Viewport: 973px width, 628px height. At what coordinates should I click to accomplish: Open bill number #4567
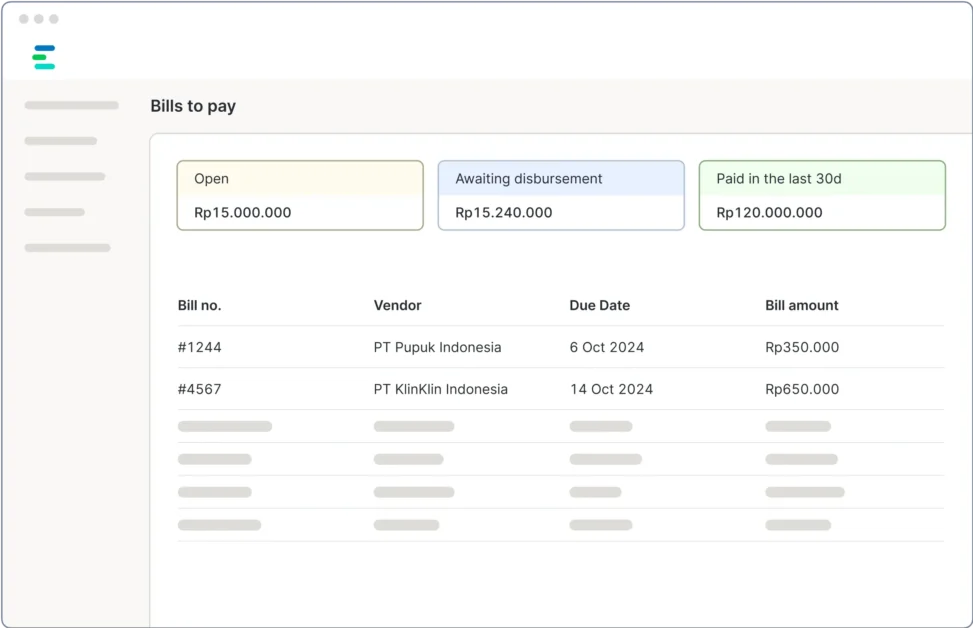[x=200, y=389]
